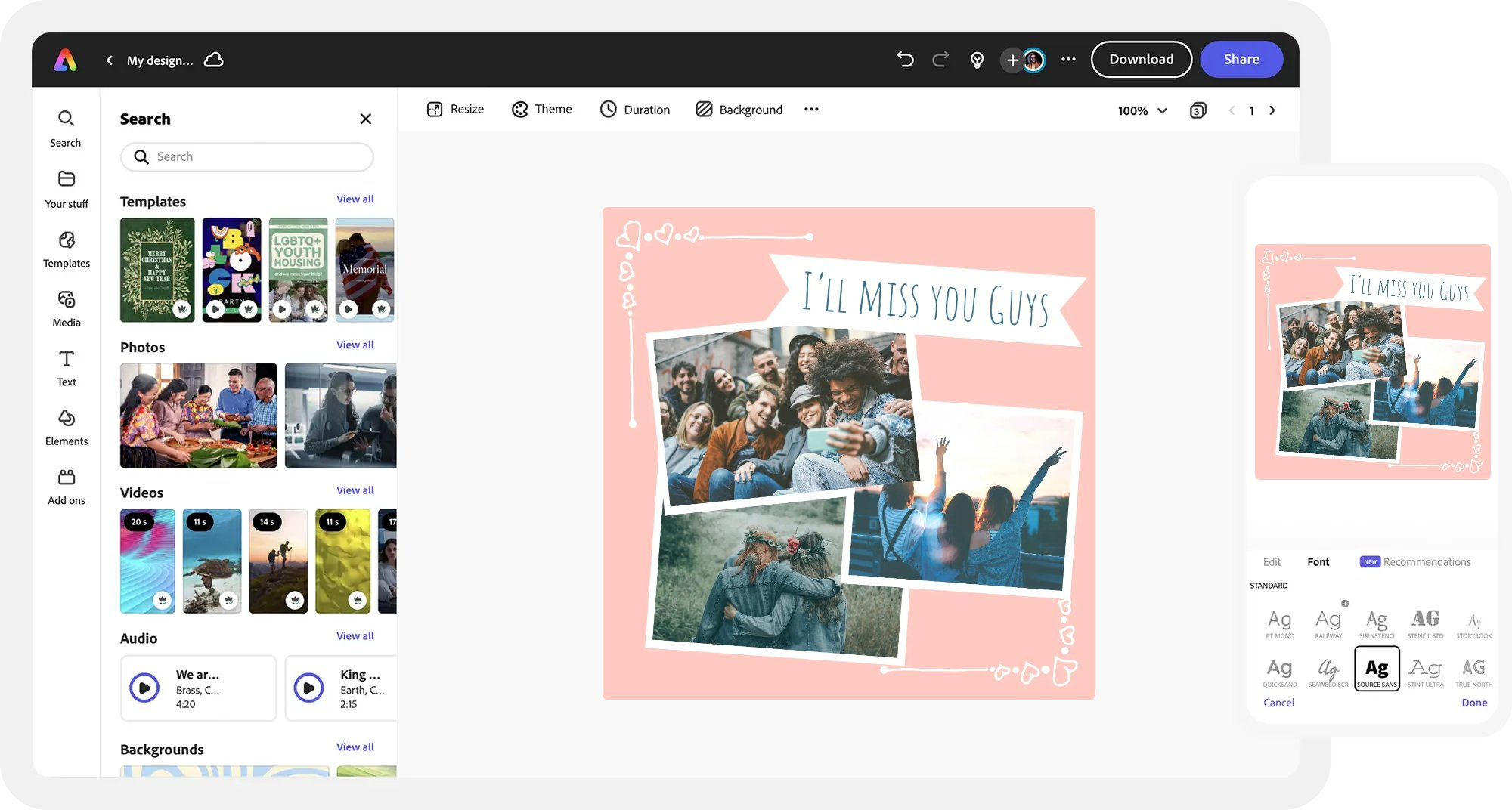Viewport: 1512px width, 810px height.
Task: Select the Merry Christmas template thumbnail
Action: [157, 270]
